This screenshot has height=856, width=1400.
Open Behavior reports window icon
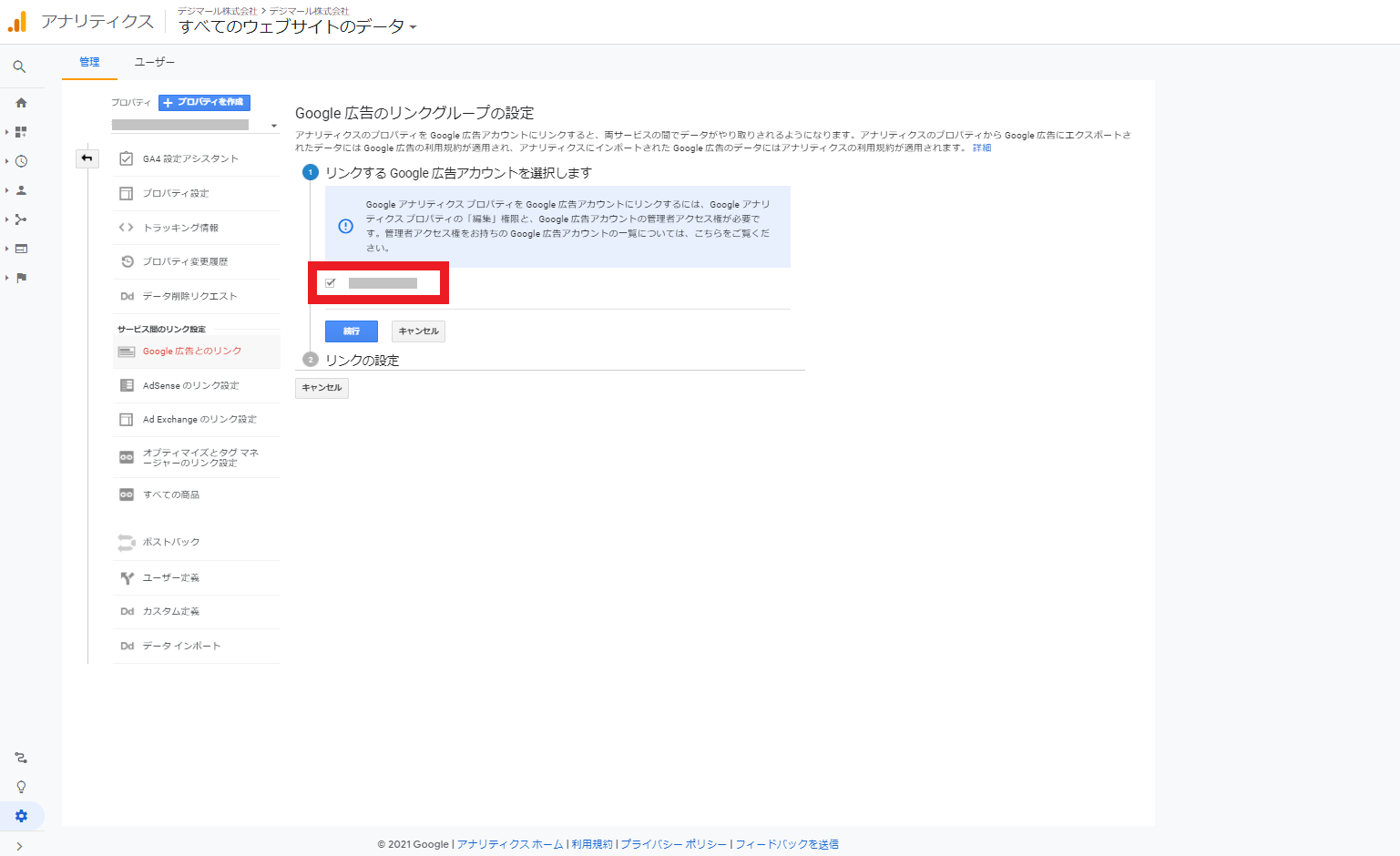tap(21, 249)
